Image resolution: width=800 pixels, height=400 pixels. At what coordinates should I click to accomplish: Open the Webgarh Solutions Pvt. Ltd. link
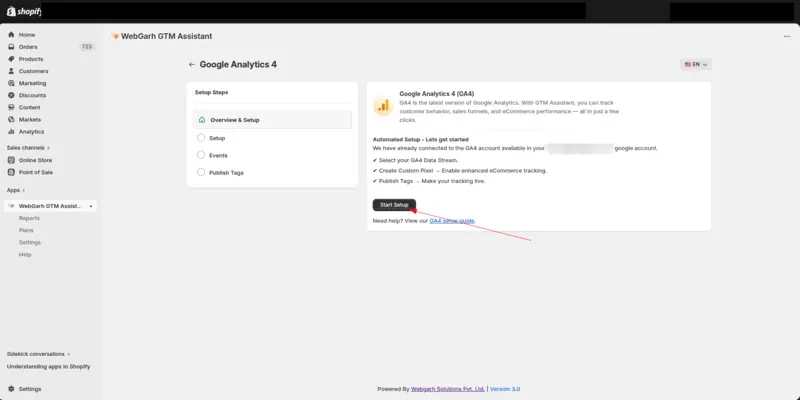coord(448,389)
